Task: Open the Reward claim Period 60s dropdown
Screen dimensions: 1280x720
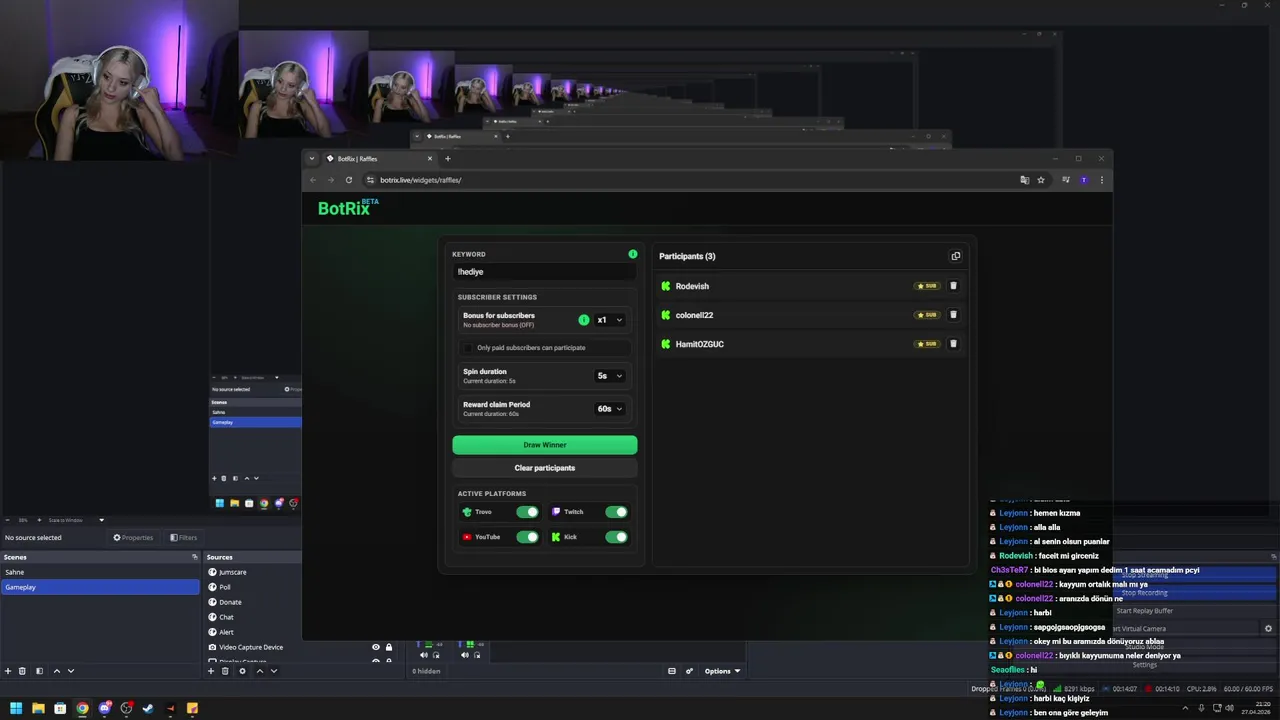Action: [x=610, y=409]
